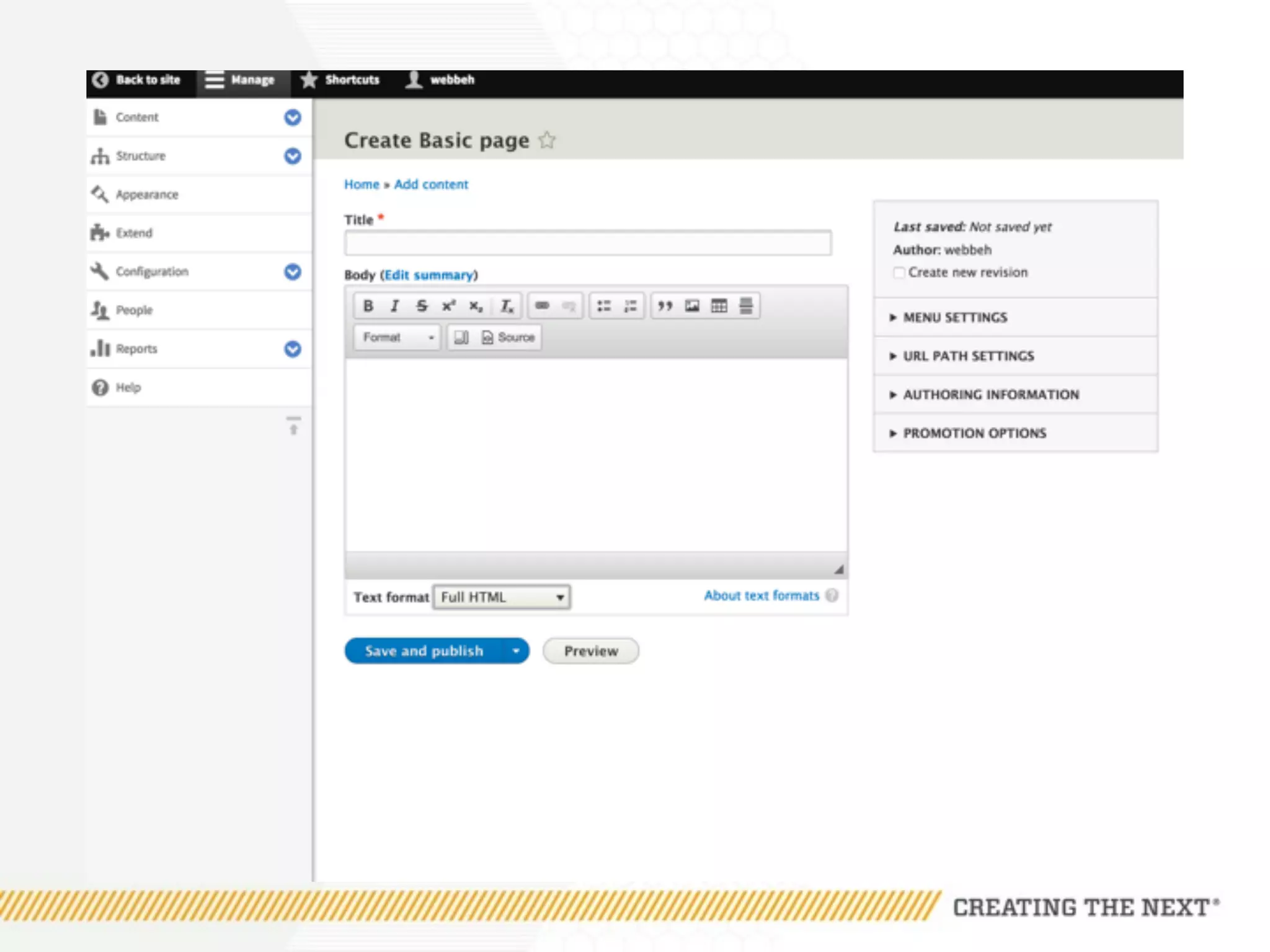
Task: Toggle Italic in the editor toolbar
Action: [x=394, y=306]
